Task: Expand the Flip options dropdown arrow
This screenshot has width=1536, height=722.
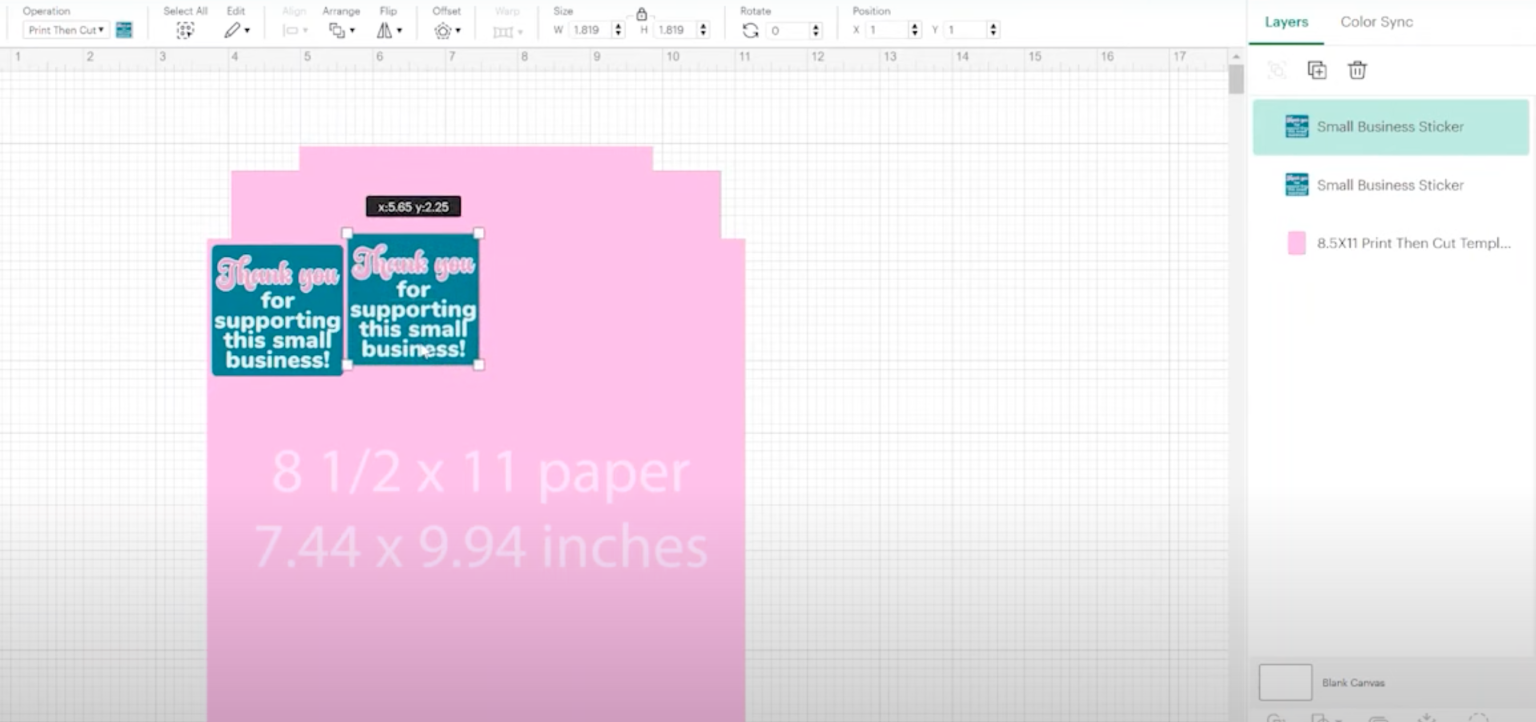Action: 400,30
